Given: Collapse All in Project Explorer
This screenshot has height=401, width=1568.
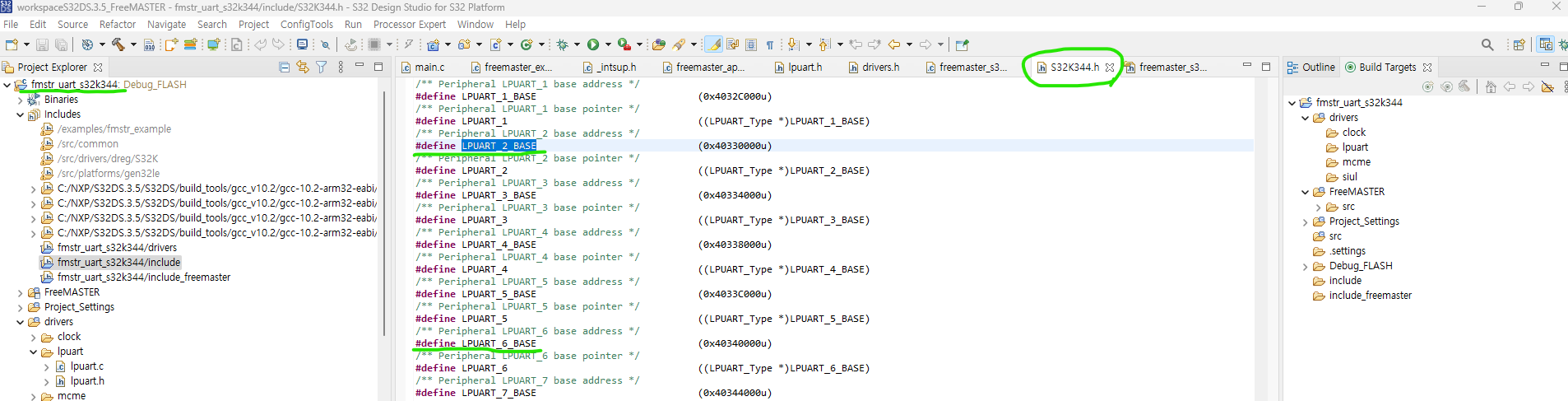Looking at the screenshot, I should pyautogui.click(x=285, y=67).
